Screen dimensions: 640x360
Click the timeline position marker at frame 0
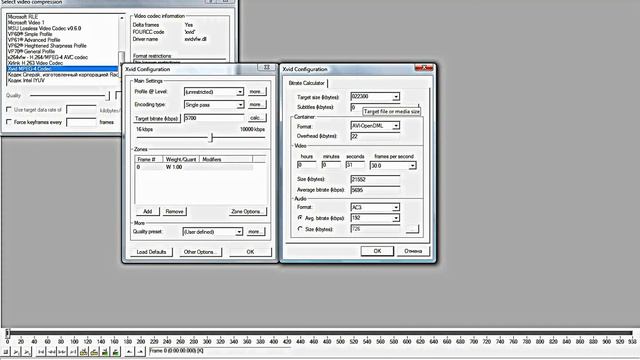[x=7, y=333]
